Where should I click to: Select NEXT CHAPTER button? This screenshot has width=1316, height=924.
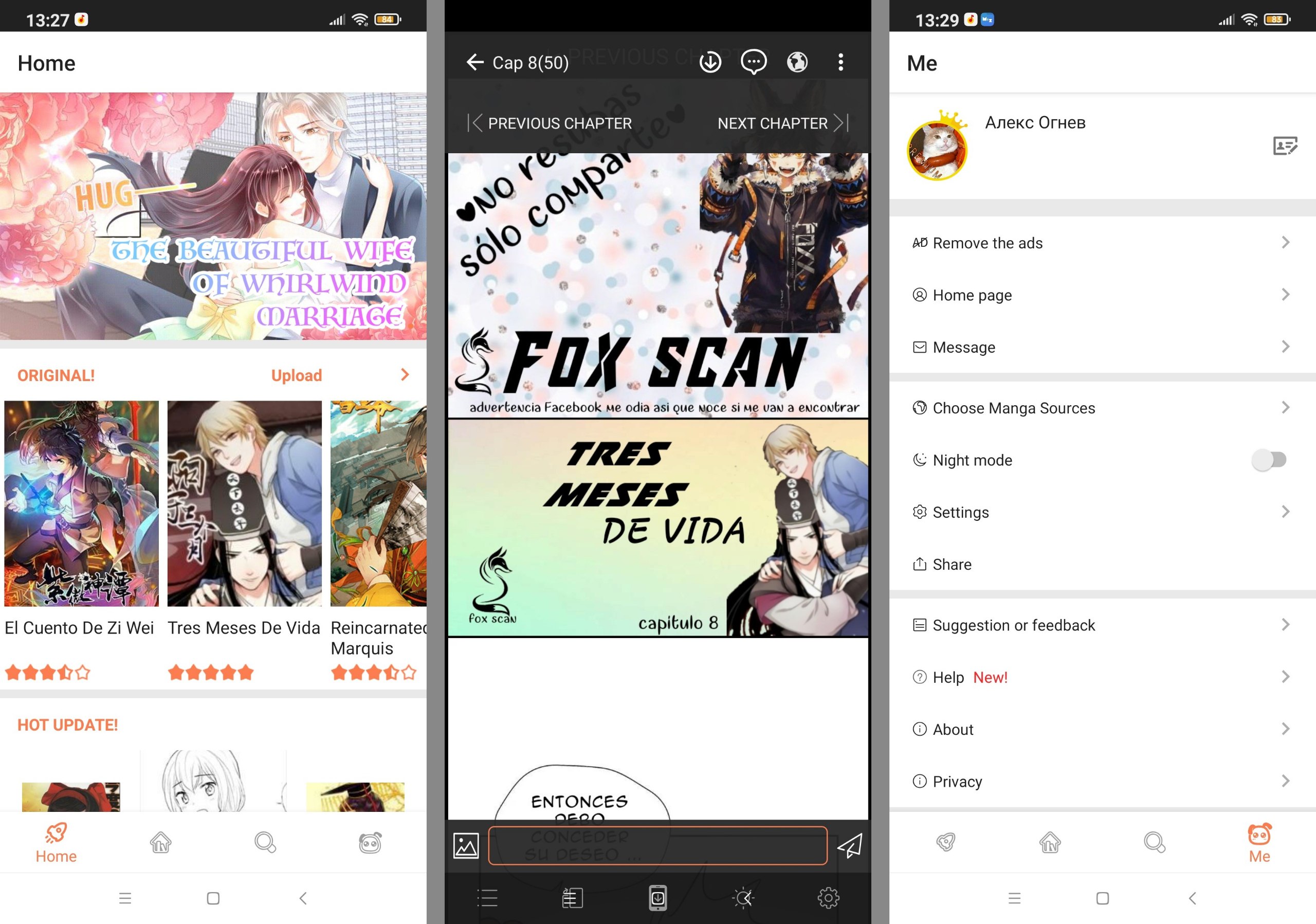(x=784, y=124)
